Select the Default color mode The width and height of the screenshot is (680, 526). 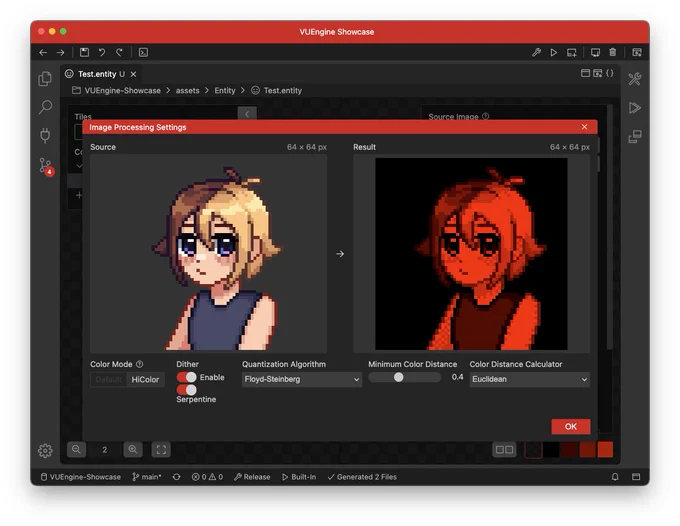click(x=108, y=379)
